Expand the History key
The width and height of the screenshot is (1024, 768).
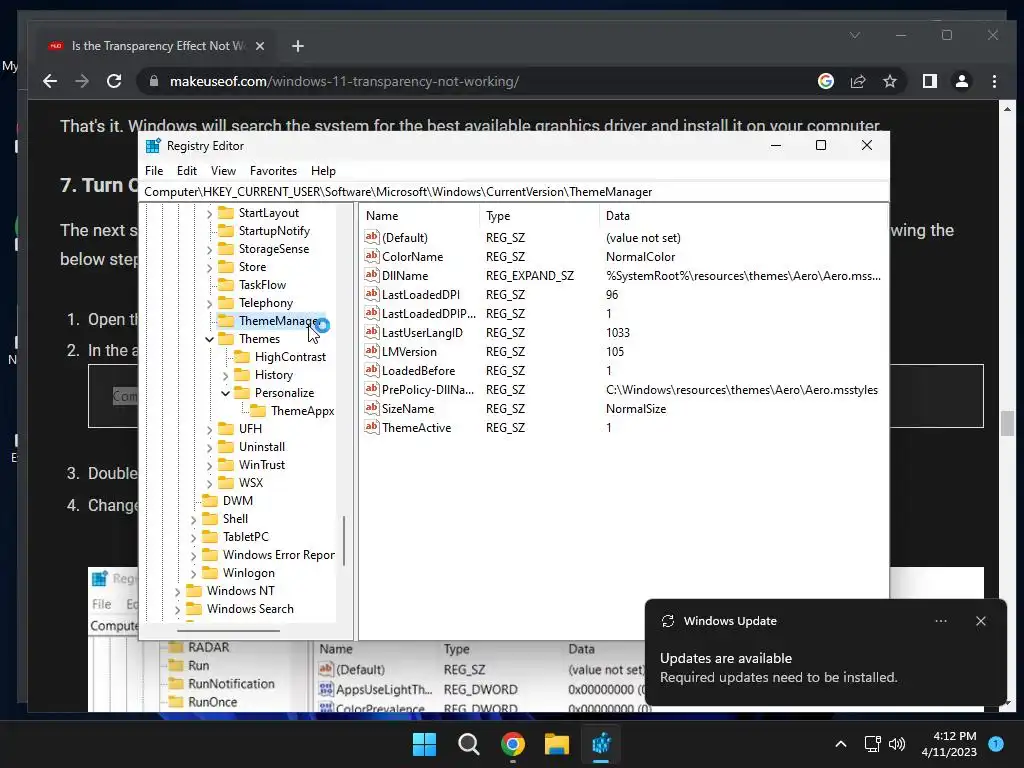(x=225, y=376)
